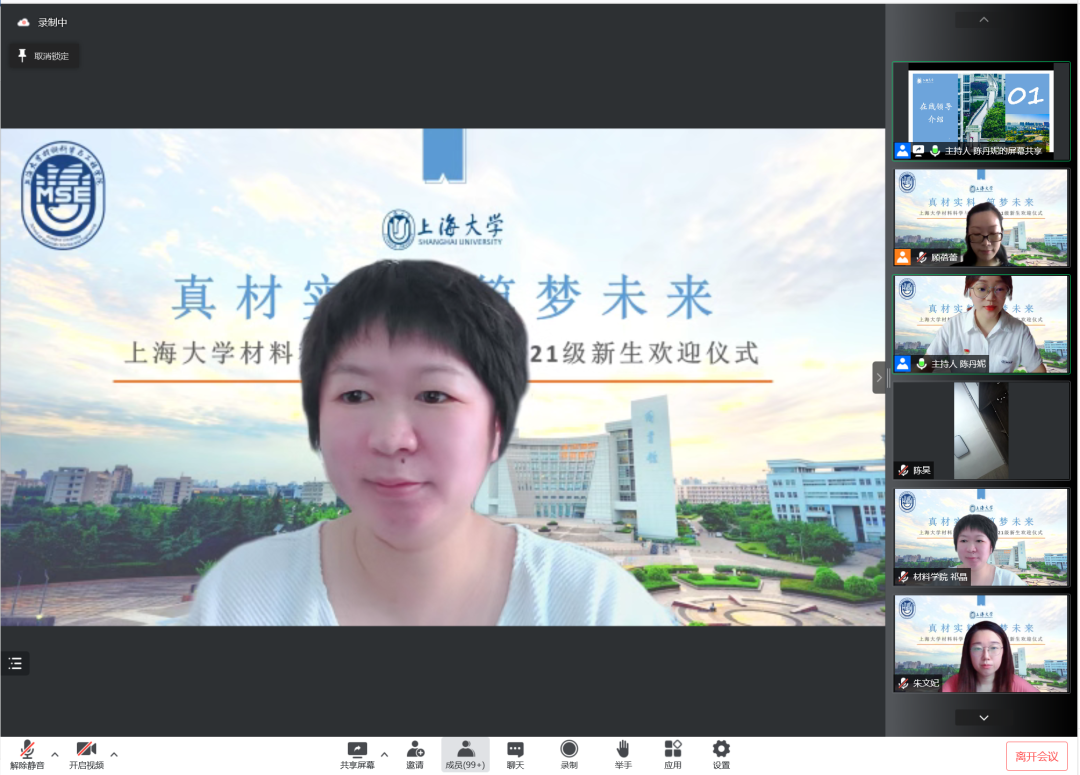This screenshot has height=775, width=1080.
Task: Expand the share options arrow beside 共享屏幕
Action: pyautogui.click(x=384, y=753)
